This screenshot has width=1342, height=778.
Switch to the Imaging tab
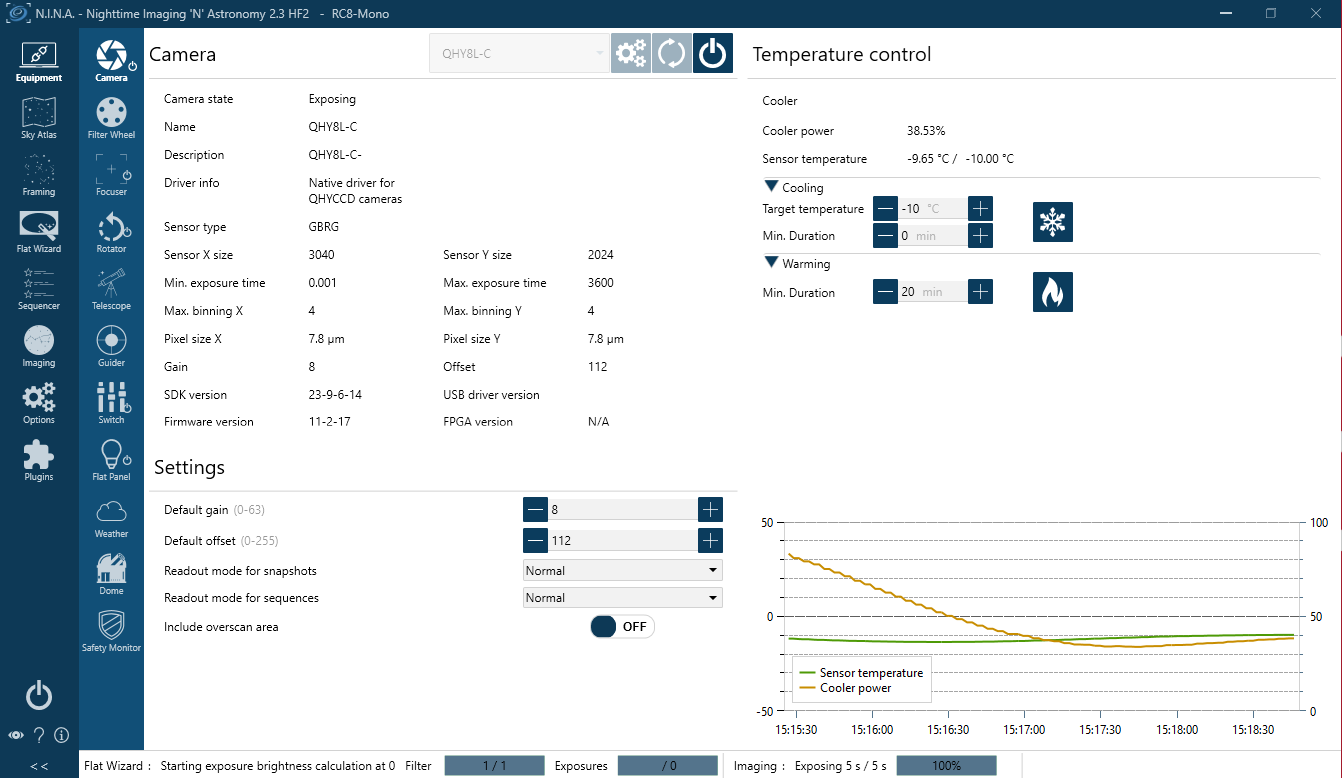coord(39,346)
